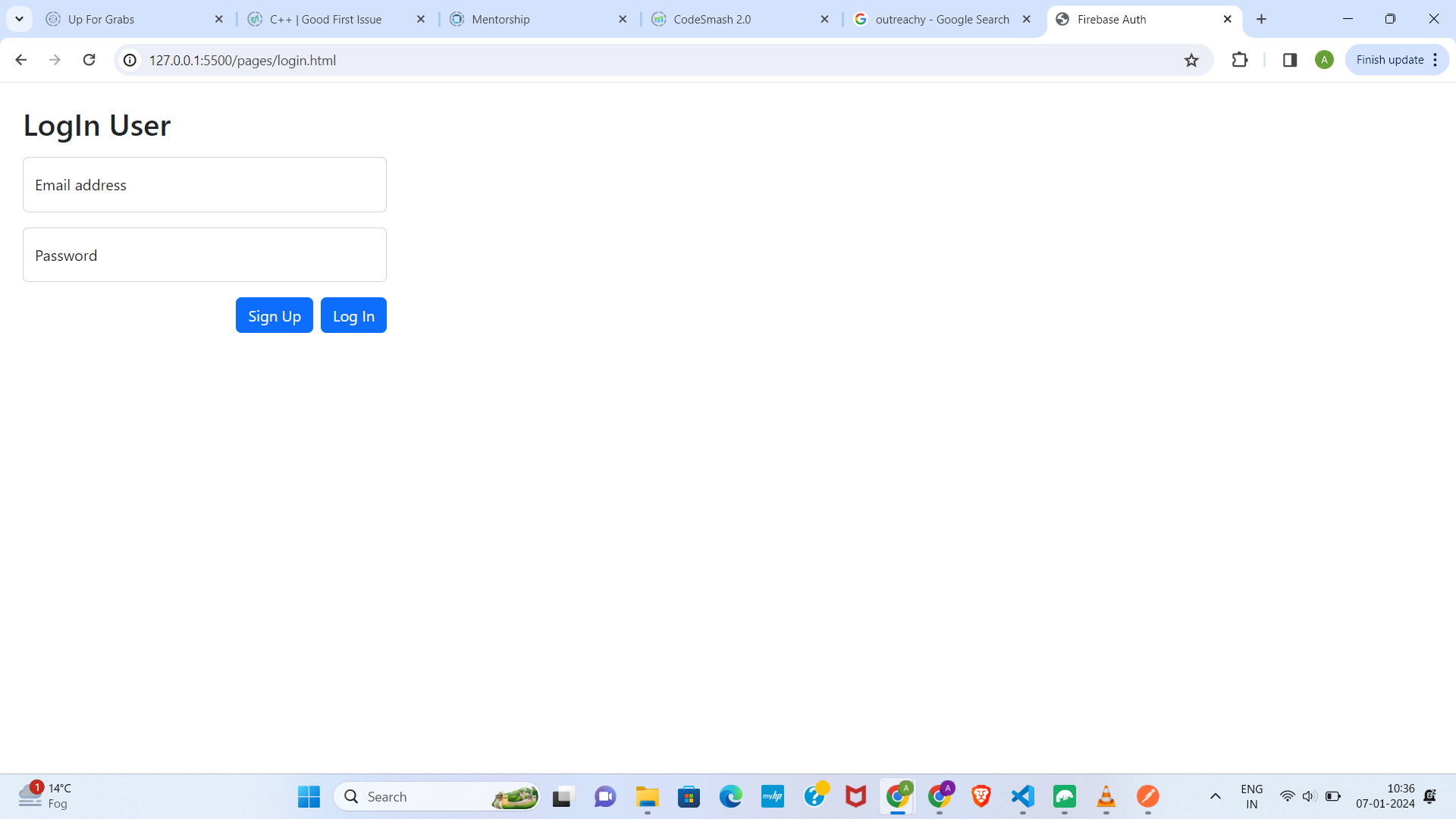This screenshot has height=819, width=1456.
Task: Click the Log In button
Action: [x=353, y=315]
